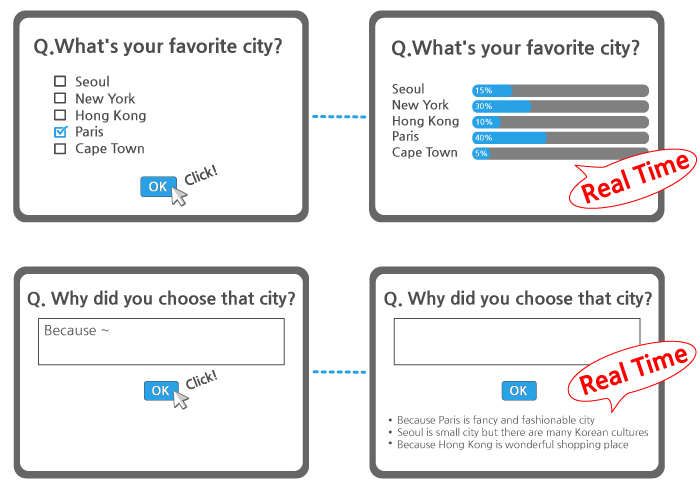Click the Cape Town 5% result bar
This screenshot has height=488, width=700.
point(560,153)
